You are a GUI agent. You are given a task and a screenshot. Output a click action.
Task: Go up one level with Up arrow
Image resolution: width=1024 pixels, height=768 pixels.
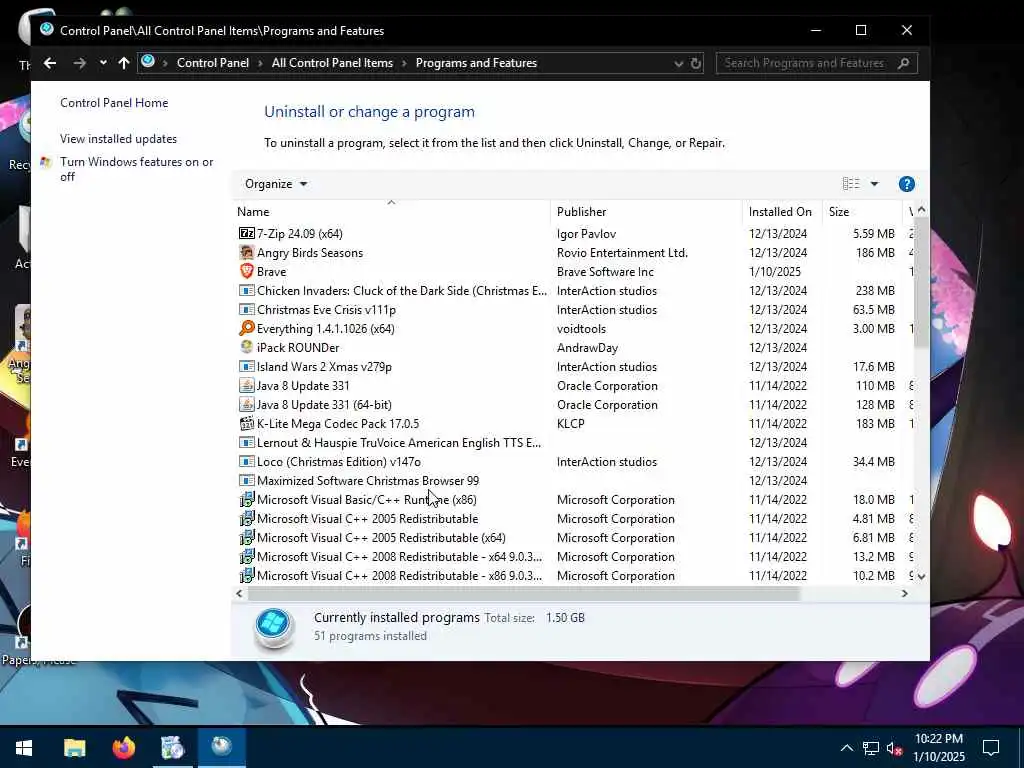click(124, 63)
